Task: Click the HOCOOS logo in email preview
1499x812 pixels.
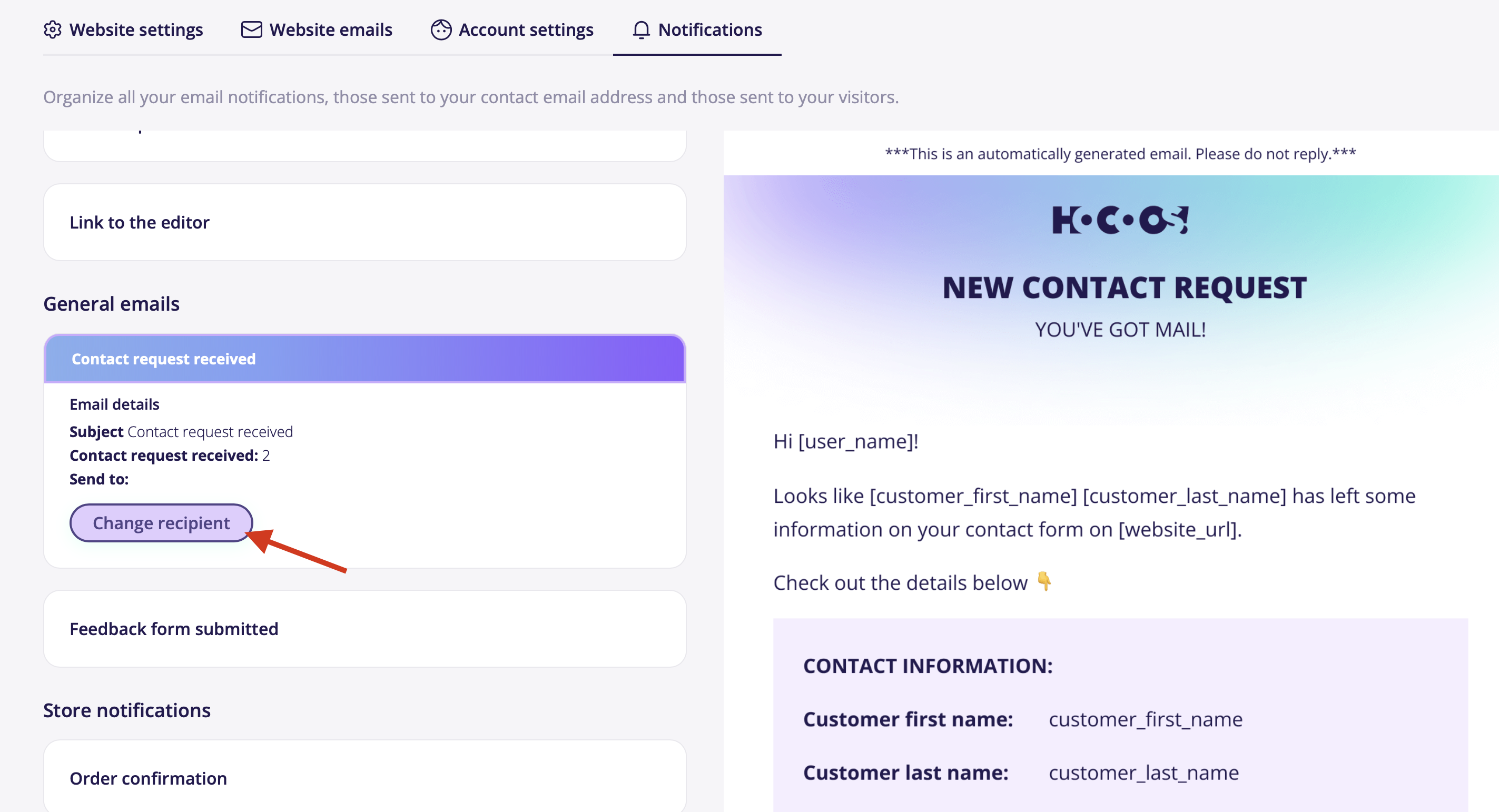Action: pos(1120,220)
